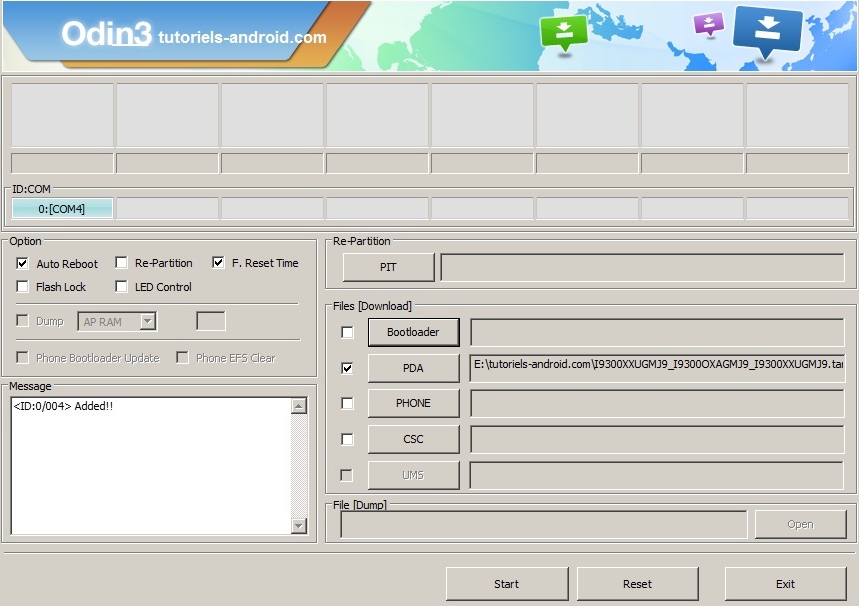Viewport: 859px width, 606px height.
Task: Exit the Odin3 application
Action: 785,584
